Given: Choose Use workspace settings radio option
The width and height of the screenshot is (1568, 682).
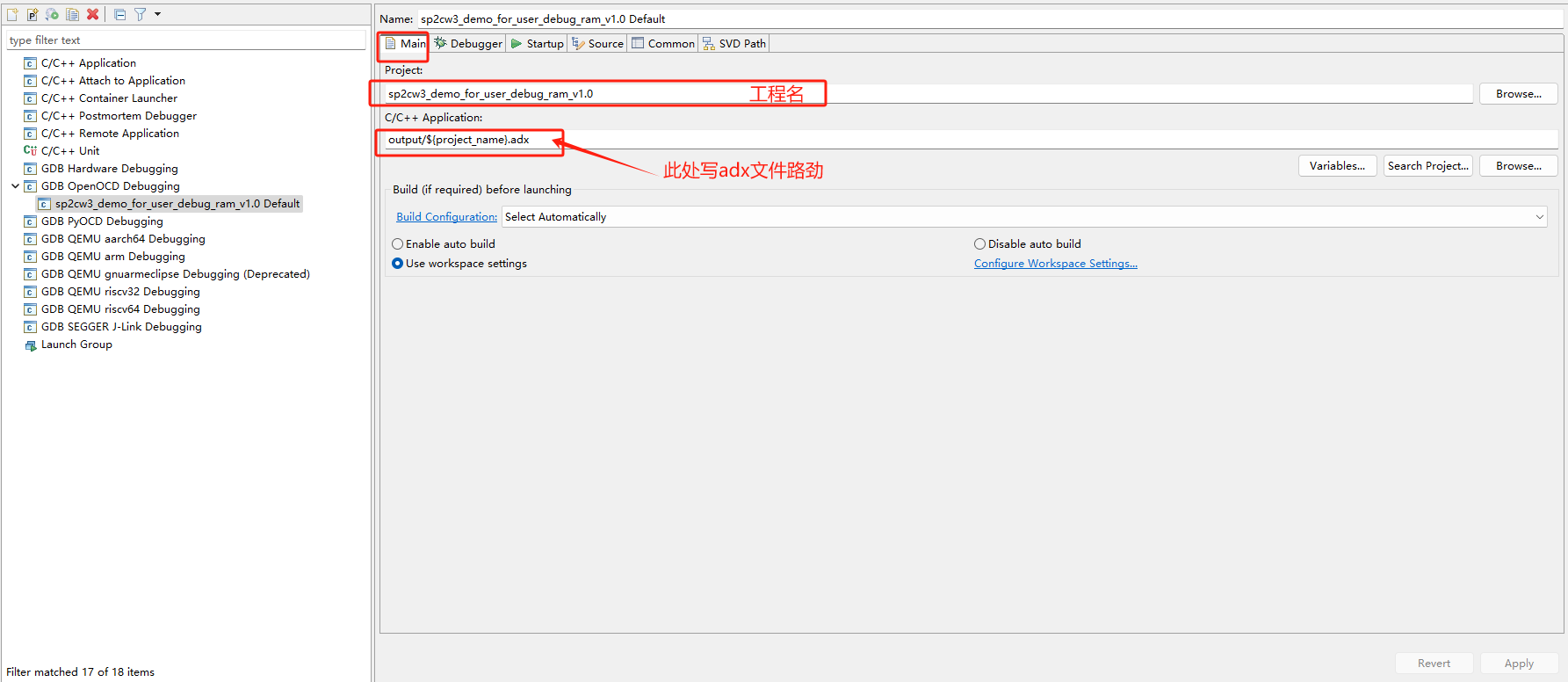Looking at the screenshot, I should (x=398, y=264).
